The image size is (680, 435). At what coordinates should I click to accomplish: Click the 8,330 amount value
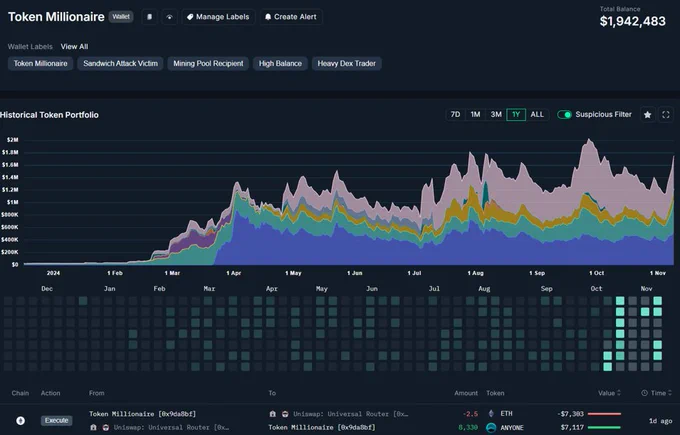click(x=468, y=428)
